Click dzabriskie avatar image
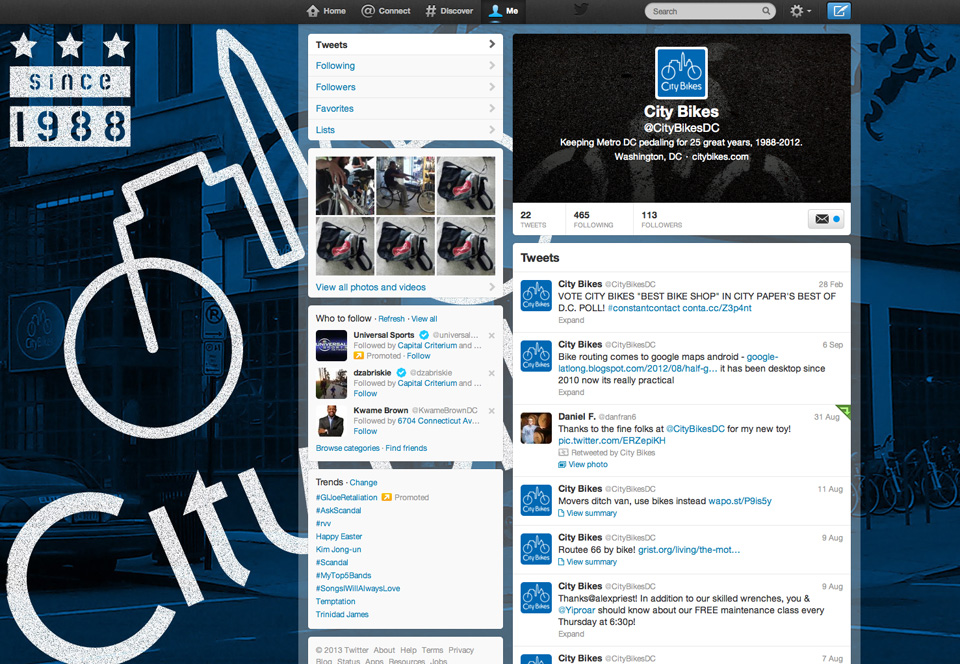This screenshot has width=960, height=664. pyautogui.click(x=331, y=383)
